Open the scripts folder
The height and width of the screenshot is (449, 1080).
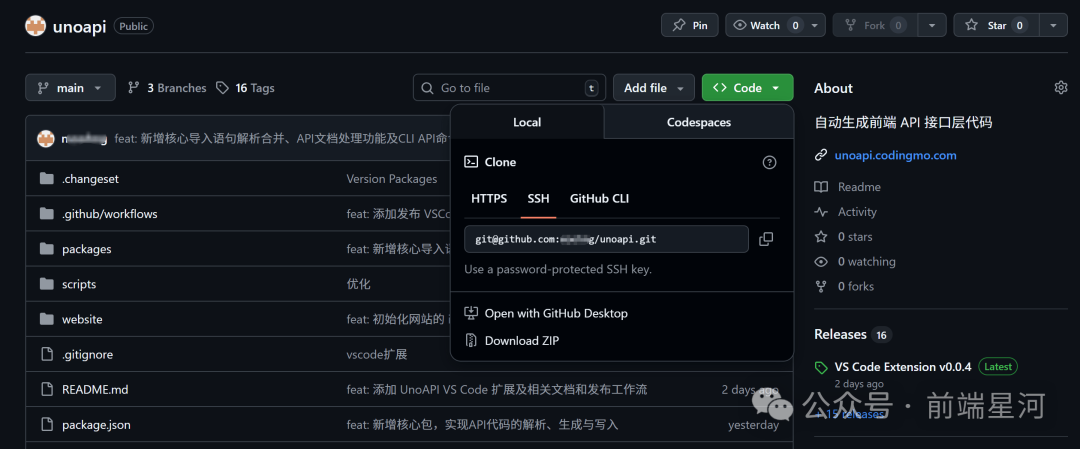79,284
